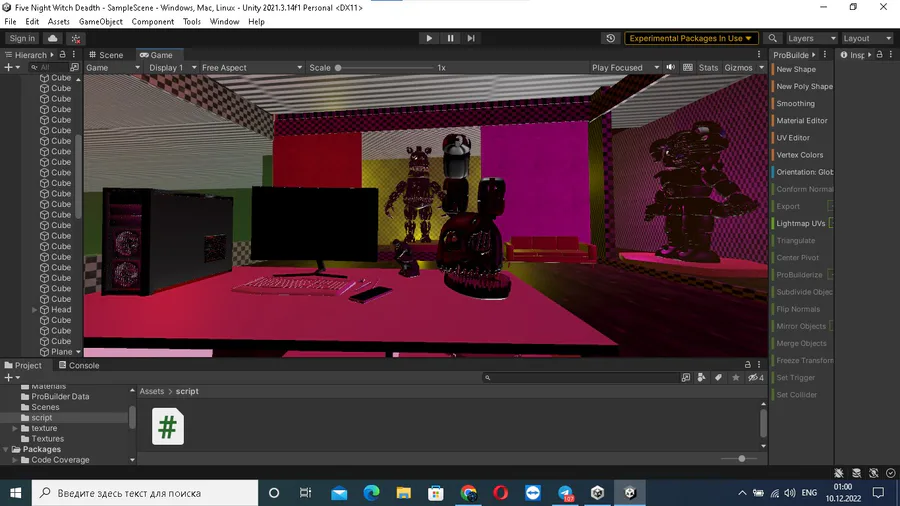This screenshot has height=506, width=900.
Task: Click the debugger bug icon in status bar
Action: click(x=839, y=473)
